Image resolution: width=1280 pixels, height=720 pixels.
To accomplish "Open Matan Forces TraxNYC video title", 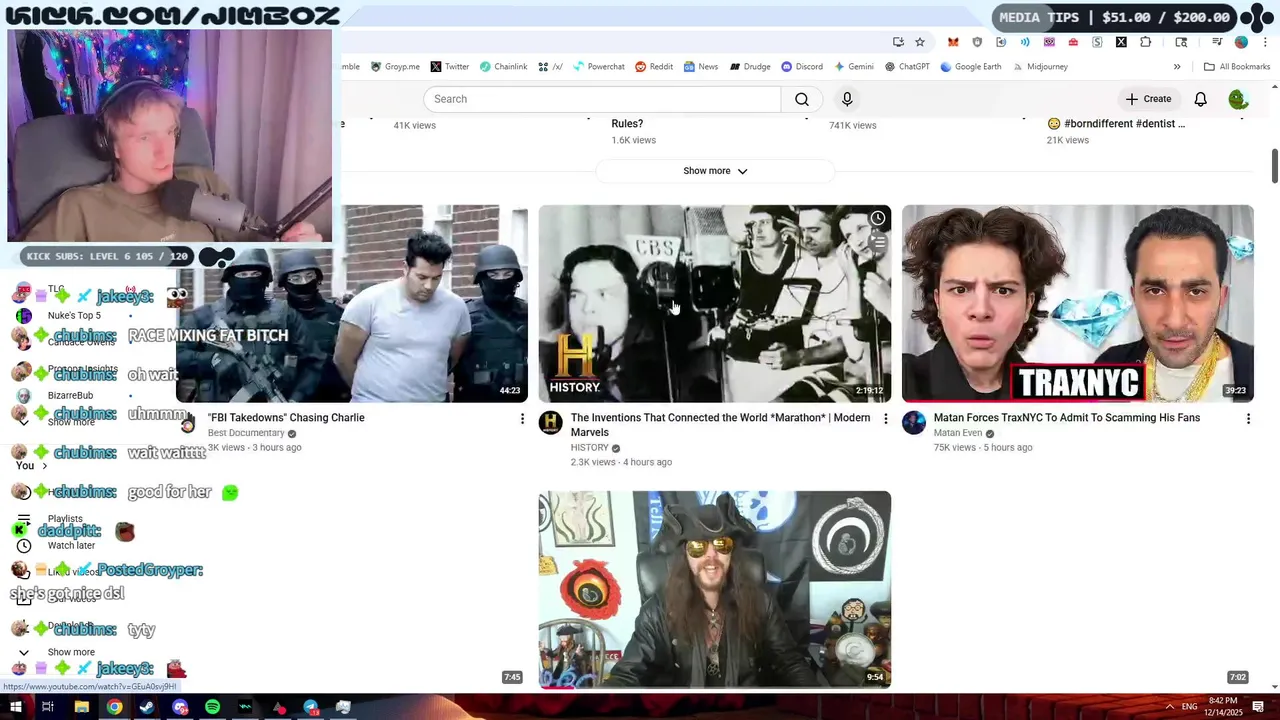I will [x=1067, y=418].
